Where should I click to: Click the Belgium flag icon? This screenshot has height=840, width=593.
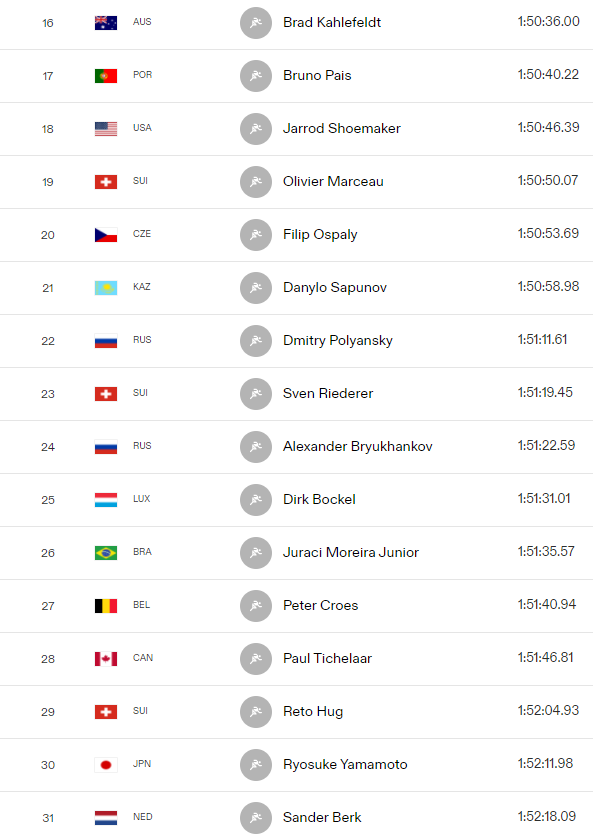(106, 605)
